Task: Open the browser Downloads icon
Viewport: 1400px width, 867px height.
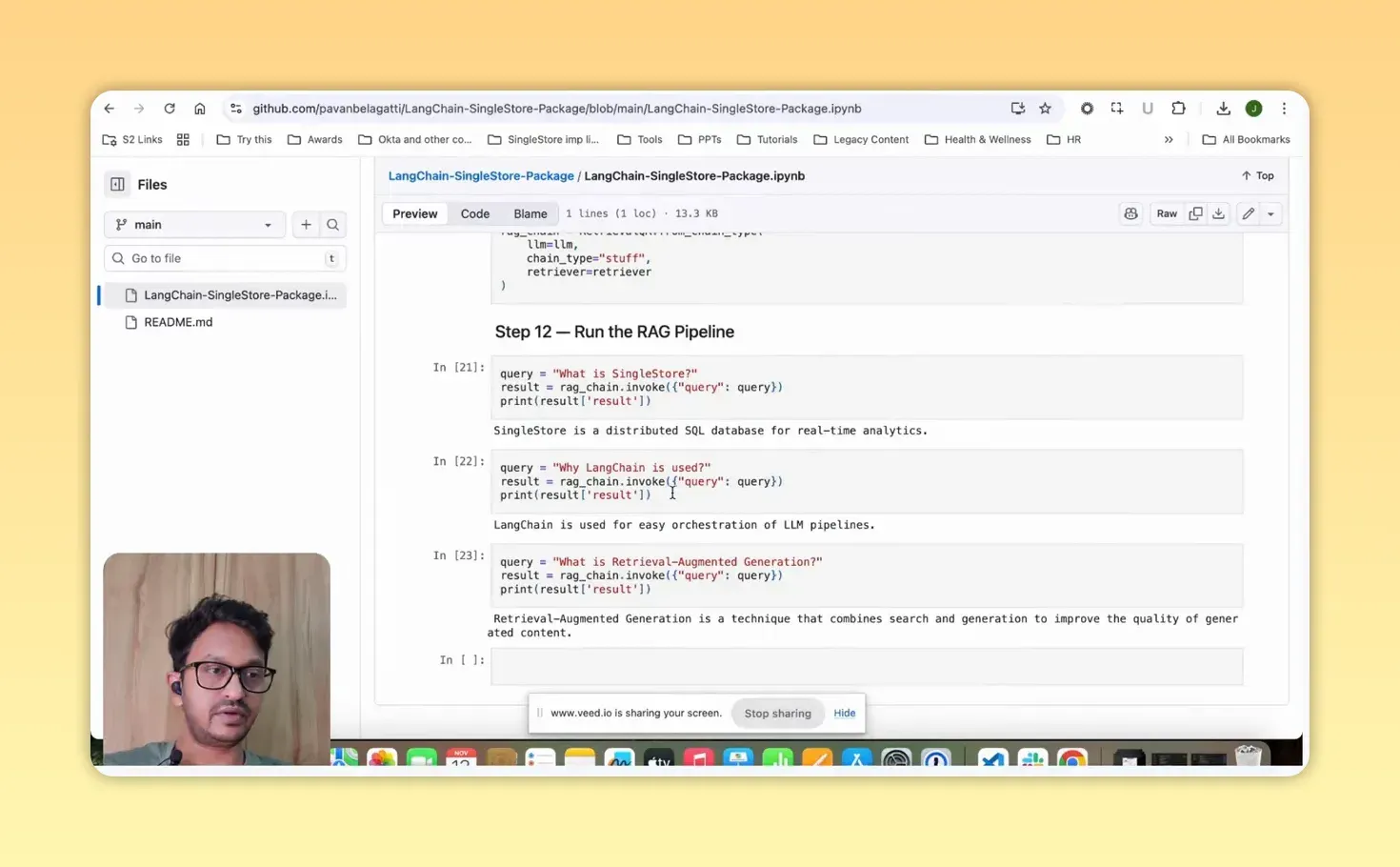Action: tap(1223, 109)
